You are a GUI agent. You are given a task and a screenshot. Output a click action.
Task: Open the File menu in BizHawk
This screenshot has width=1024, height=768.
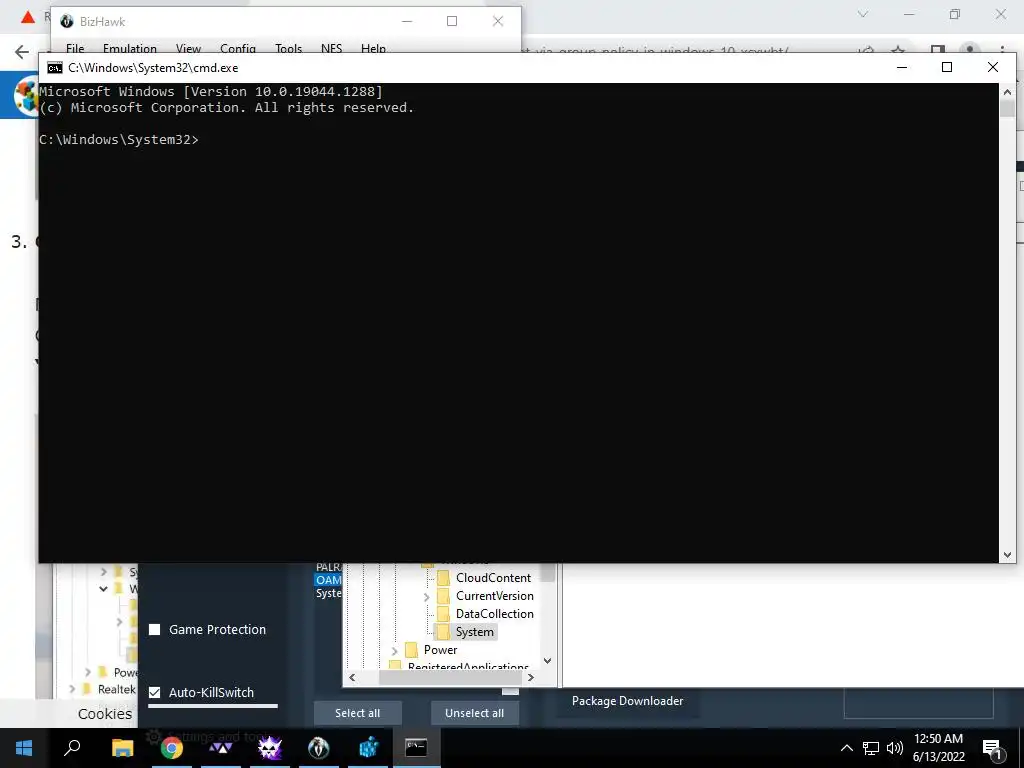point(75,48)
